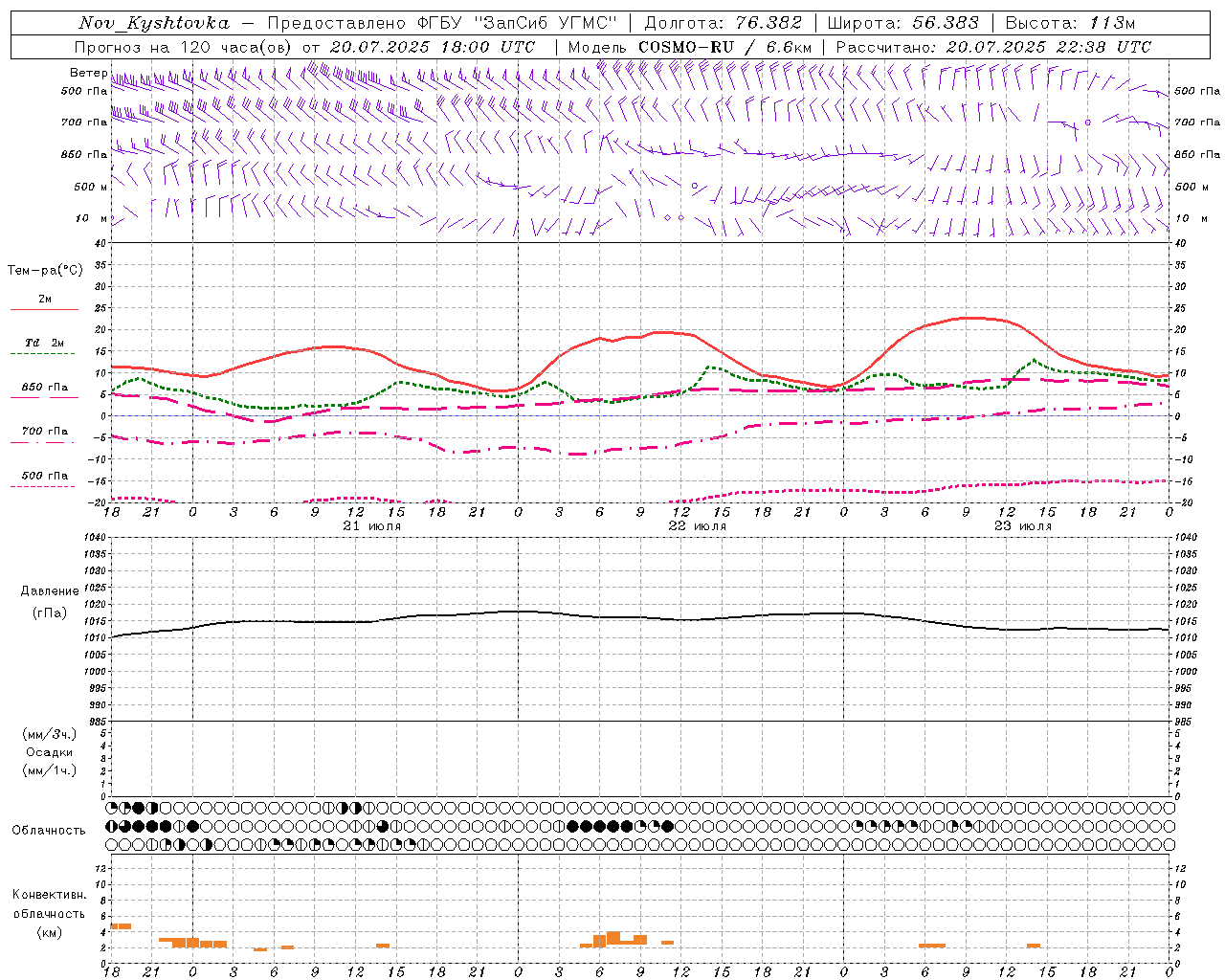Screen dimensions: 1225x980
Task: Click the "(мм/1ч.)" precipitation unit label
Action: tap(50, 770)
